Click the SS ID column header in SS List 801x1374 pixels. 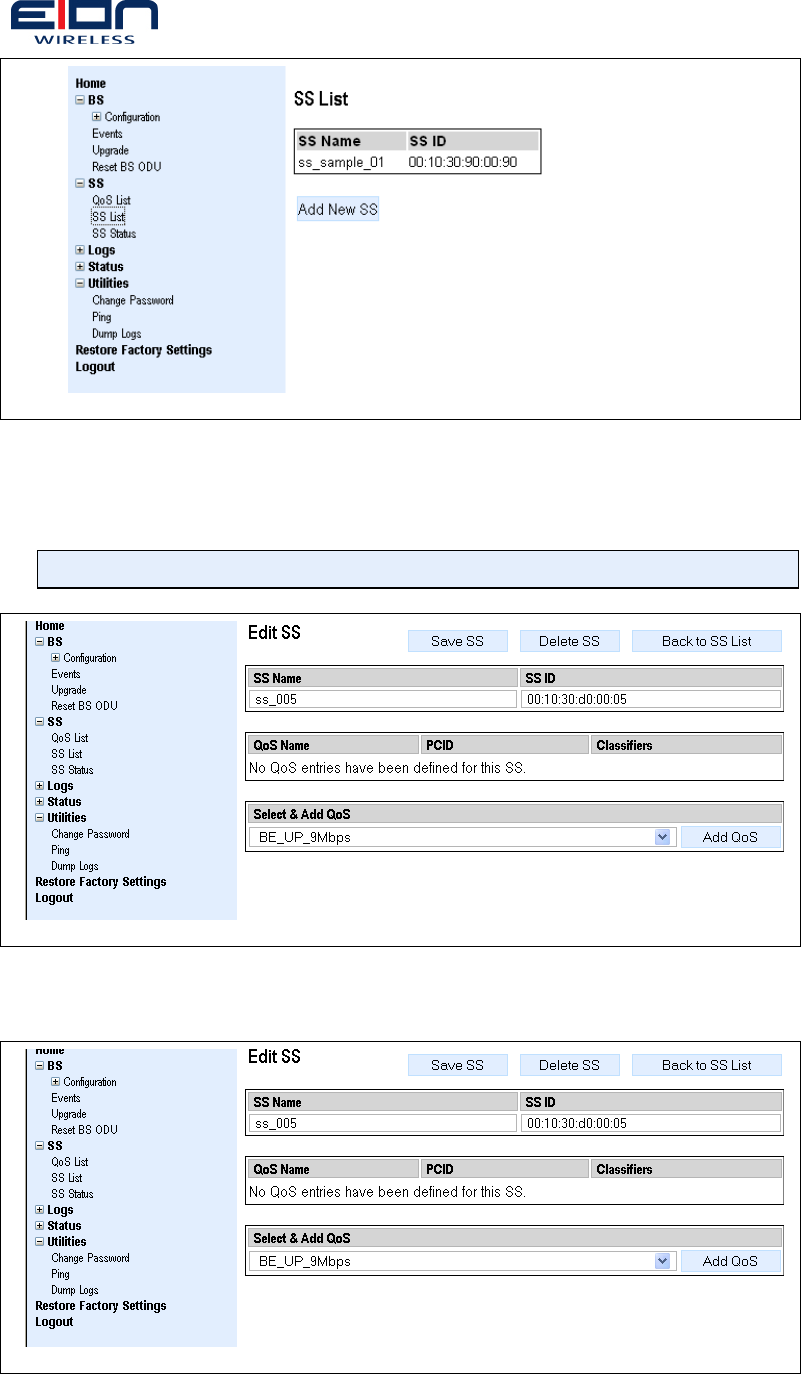(473, 141)
